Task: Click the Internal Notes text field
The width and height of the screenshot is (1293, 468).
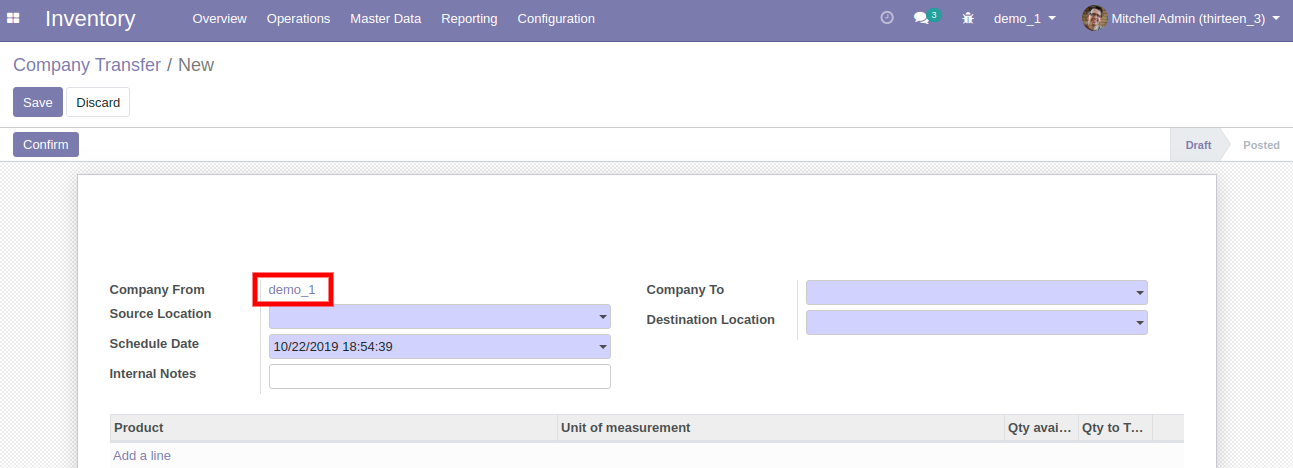Action: coord(440,376)
